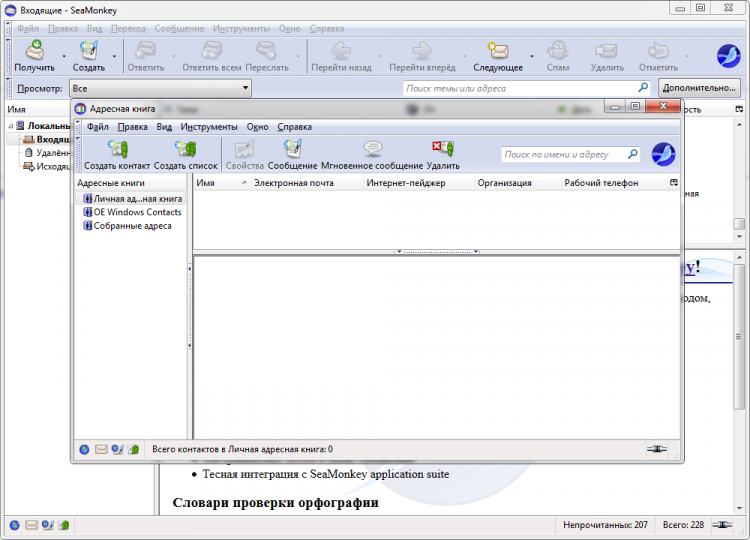Click address books pane splitter grippy
Viewport: 750px width, 540px height.
click(x=190, y=306)
